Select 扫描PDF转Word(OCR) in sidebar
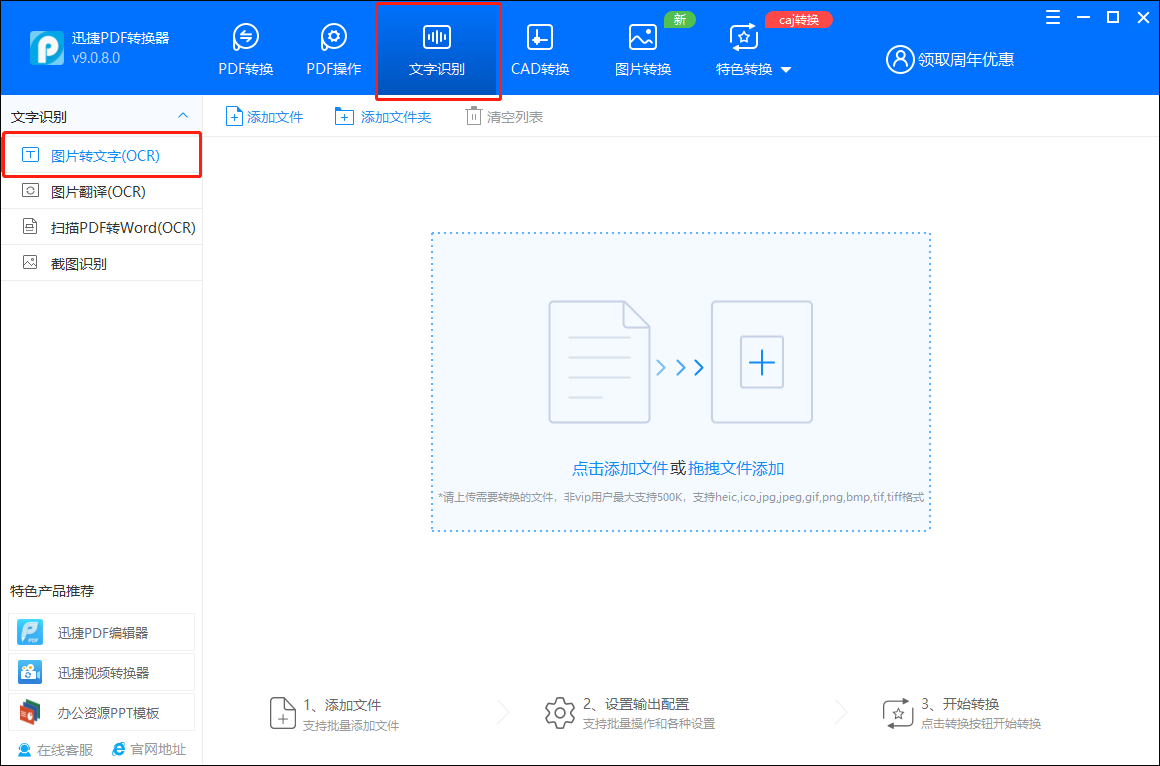The width and height of the screenshot is (1160, 766). [x=102, y=227]
